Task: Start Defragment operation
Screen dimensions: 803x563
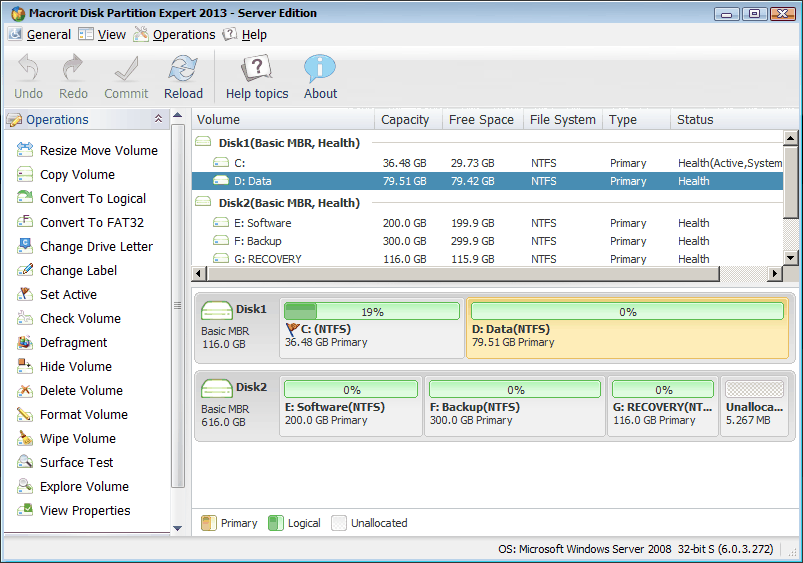Action: 62,342
